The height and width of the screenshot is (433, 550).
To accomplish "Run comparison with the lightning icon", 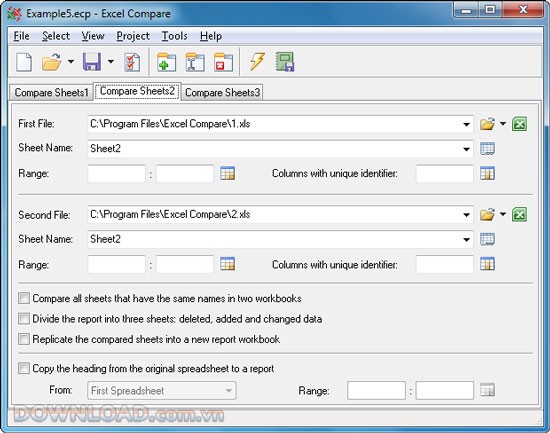I will [x=257, y=62].
